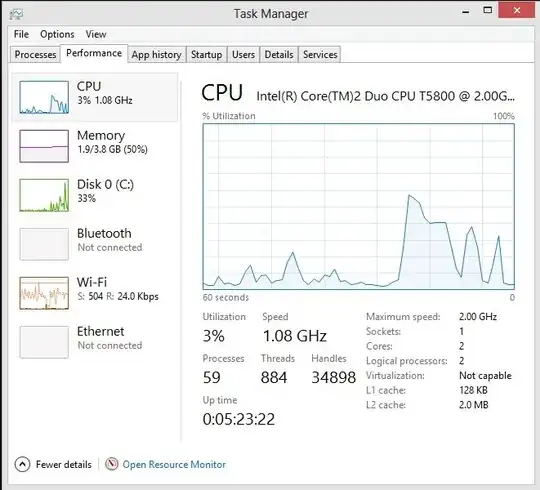The image size is (540, 490).
Task: Select the Ethernet sidebar label
Action: click(101, 331)
